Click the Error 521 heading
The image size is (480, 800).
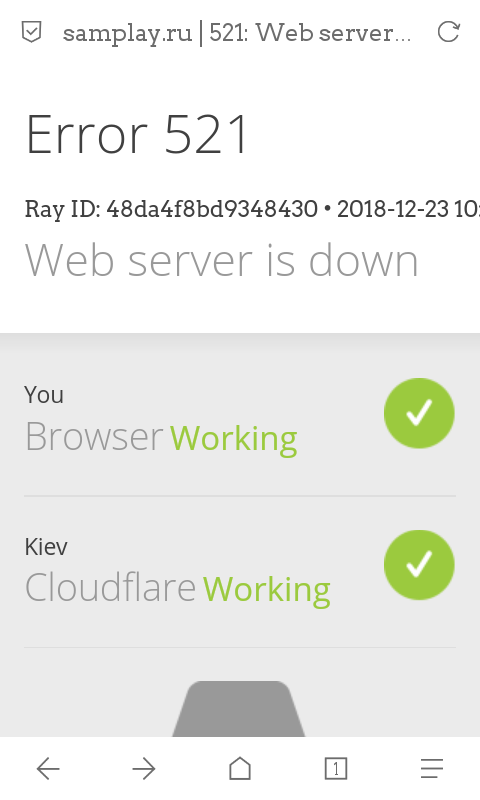137,134
